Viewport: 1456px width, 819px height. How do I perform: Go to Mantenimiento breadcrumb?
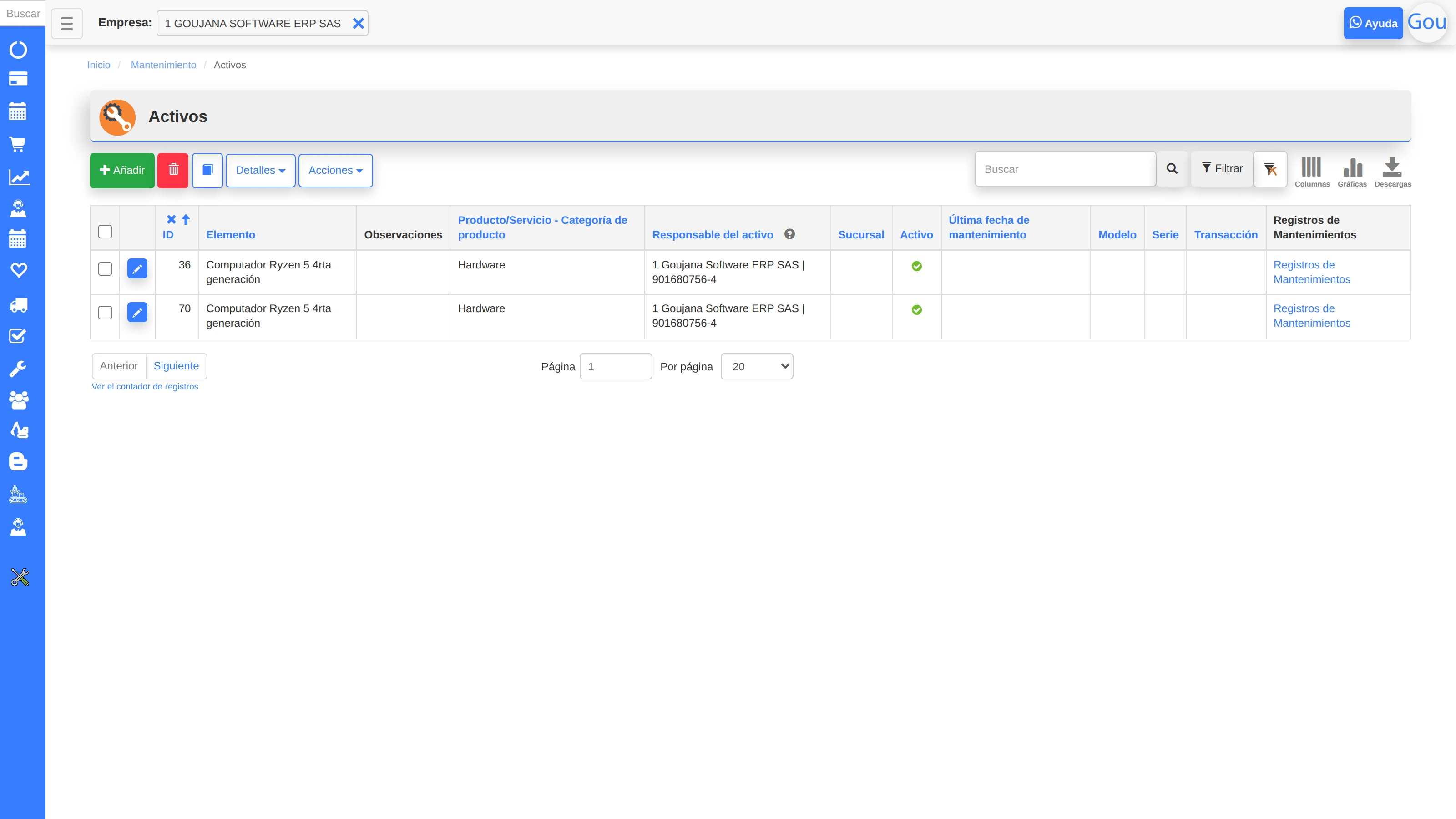pos(163,65)
